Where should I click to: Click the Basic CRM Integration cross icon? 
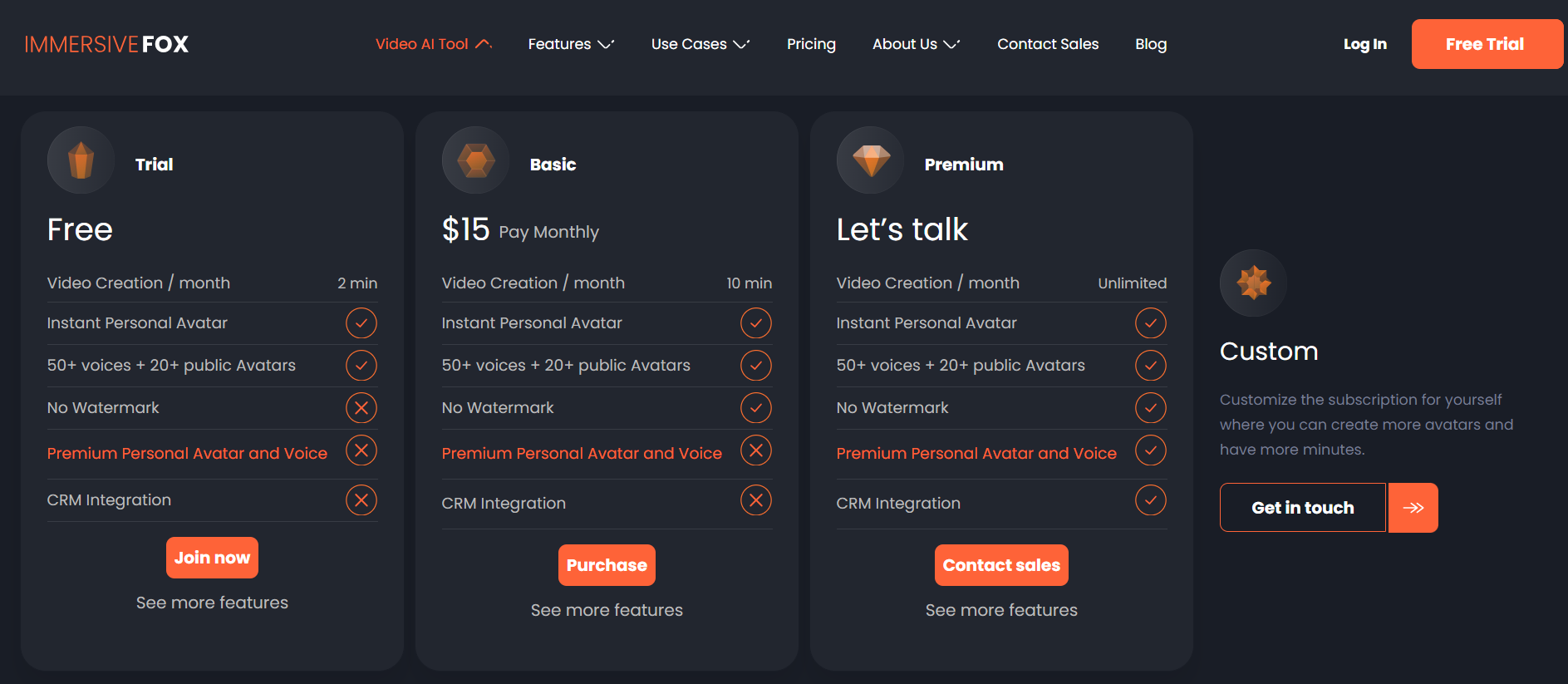[x=756, y=500]
